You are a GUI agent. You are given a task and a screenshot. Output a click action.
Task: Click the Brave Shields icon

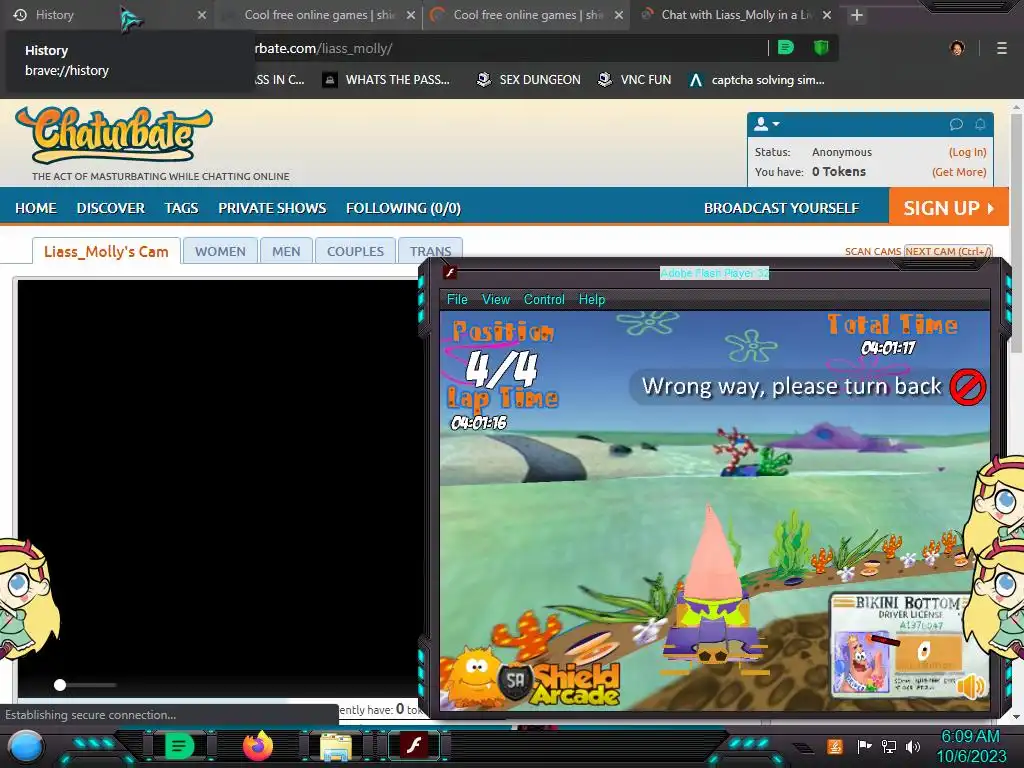point(821,48)
